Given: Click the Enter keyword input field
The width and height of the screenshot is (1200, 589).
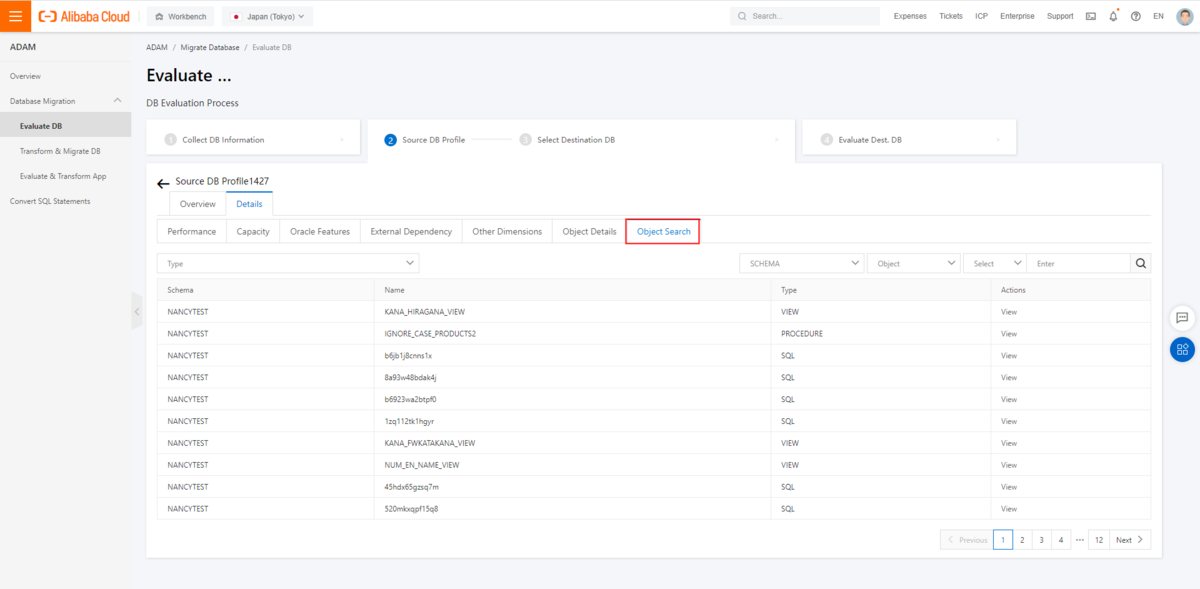Looking at the screenshot, I should click(x=1079, y=263).
